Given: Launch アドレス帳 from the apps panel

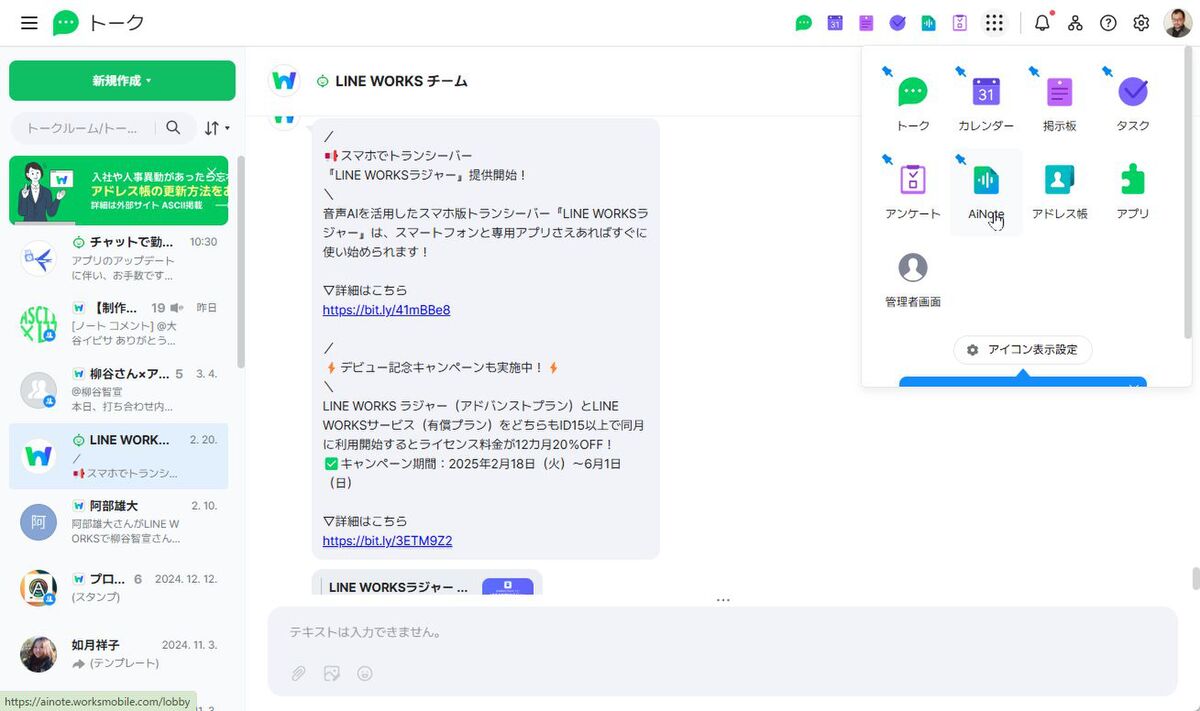Looking at the screenshot, I should click(1059, 192).
